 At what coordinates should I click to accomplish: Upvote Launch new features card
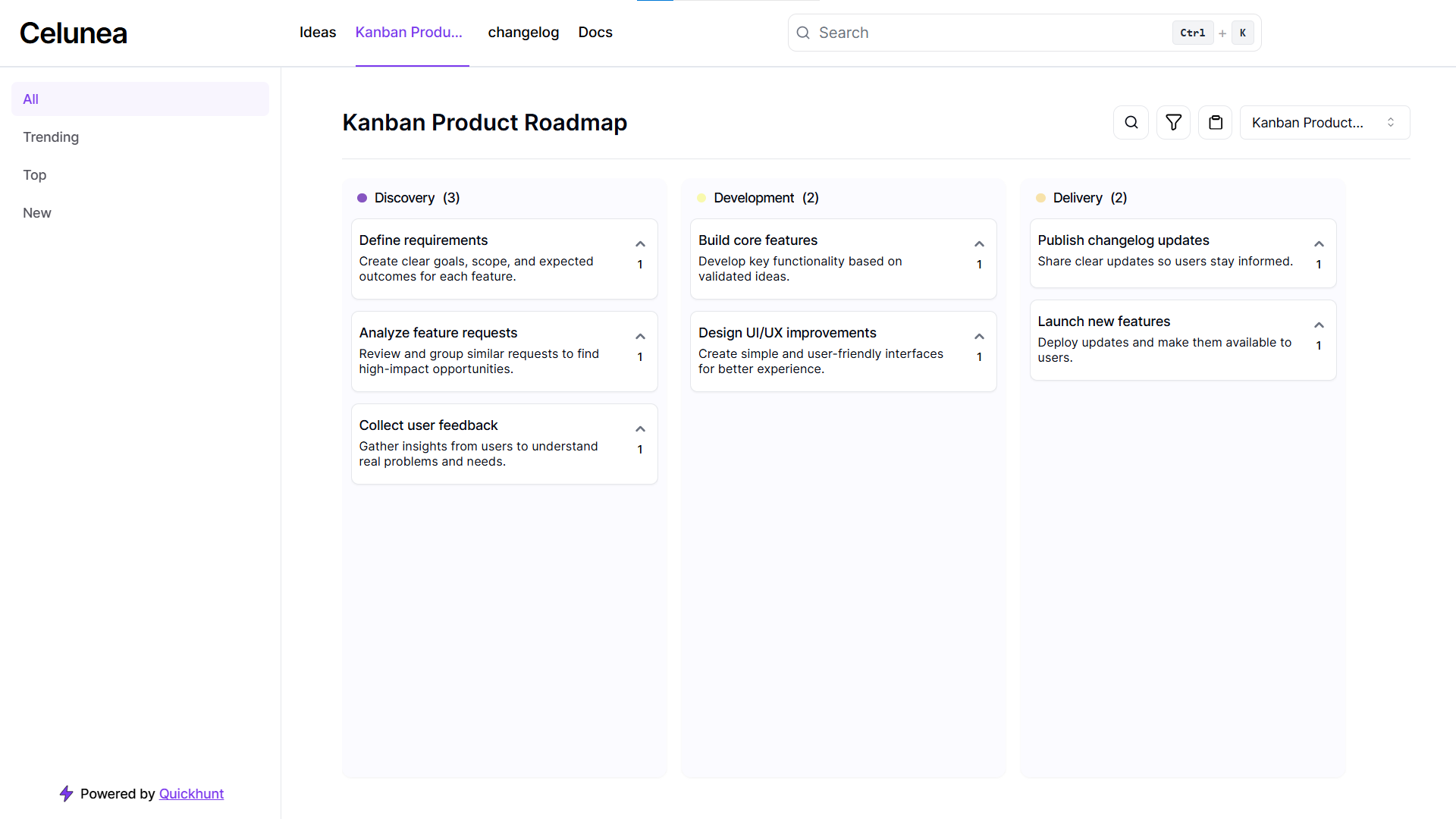pos(1319,325)
